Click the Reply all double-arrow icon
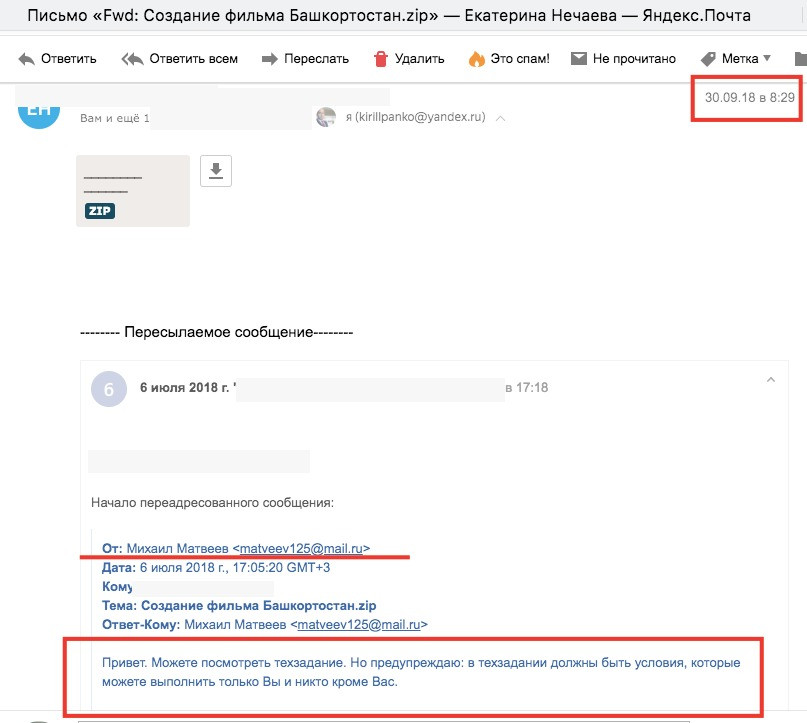This screenshot has width=807, height=723. click(x=132, y=59)
